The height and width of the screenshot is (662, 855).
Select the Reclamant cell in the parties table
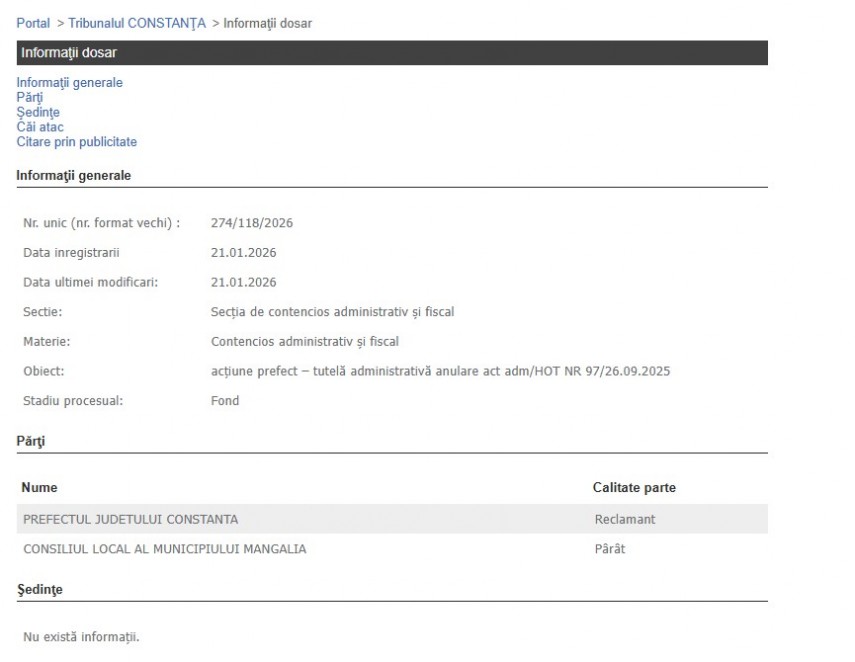click(624, 519)
